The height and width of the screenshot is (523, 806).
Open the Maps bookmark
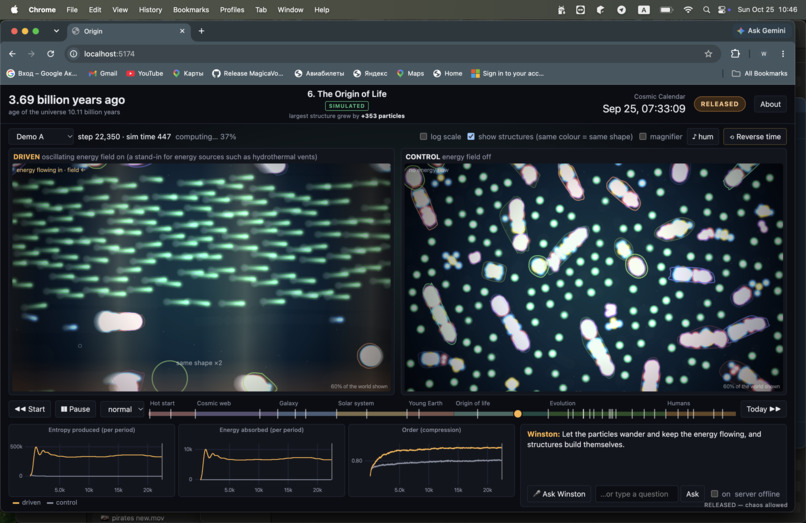click(x=410, y=74)
